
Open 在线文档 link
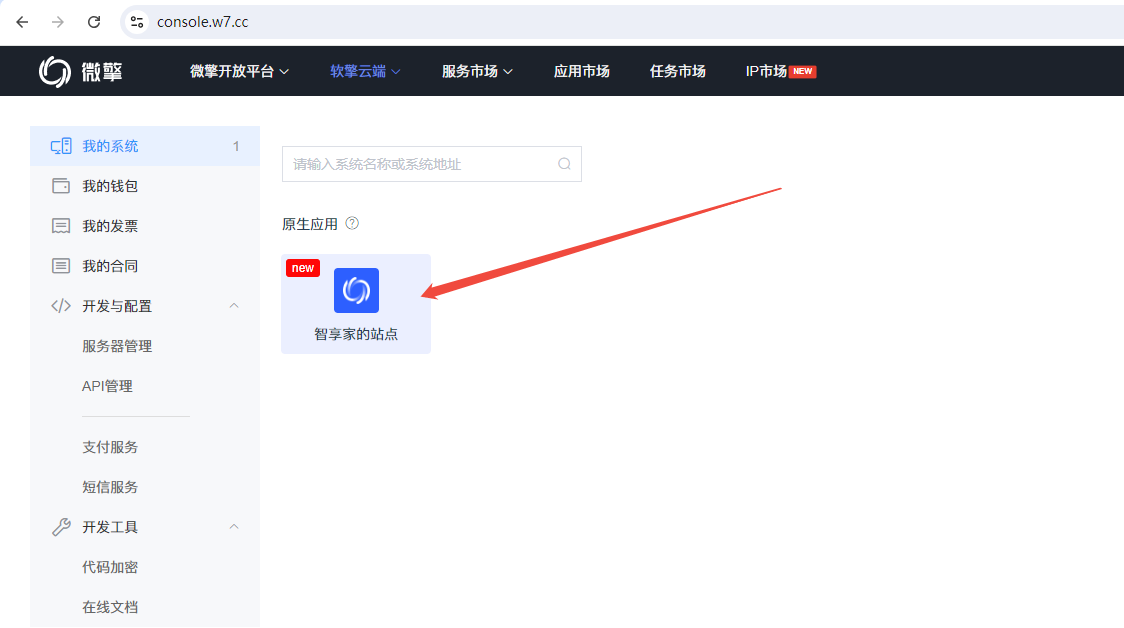pyautogui.click(x=110, y=607)
